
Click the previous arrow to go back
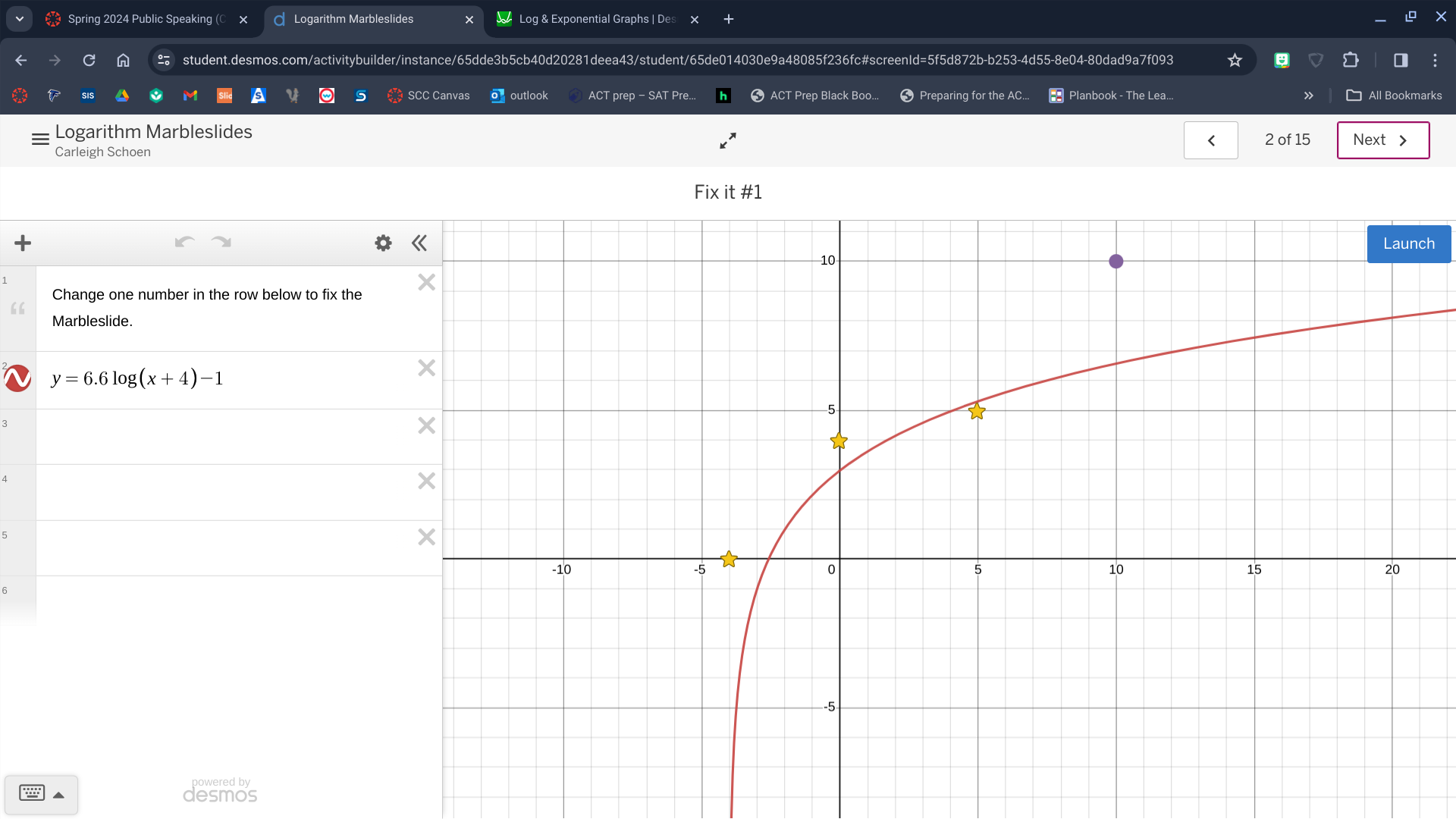pyautogui.click(x=1210, y=140)
